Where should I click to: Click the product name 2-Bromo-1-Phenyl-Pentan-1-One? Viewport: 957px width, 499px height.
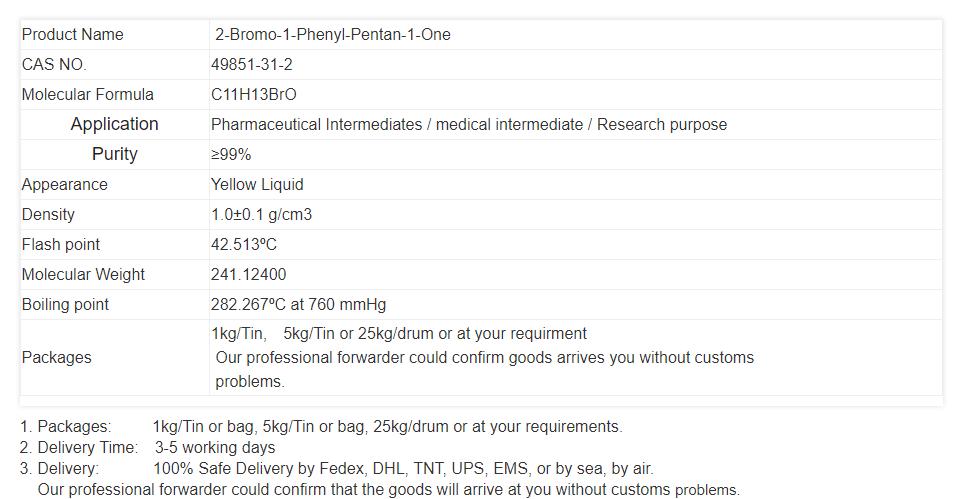332,35
